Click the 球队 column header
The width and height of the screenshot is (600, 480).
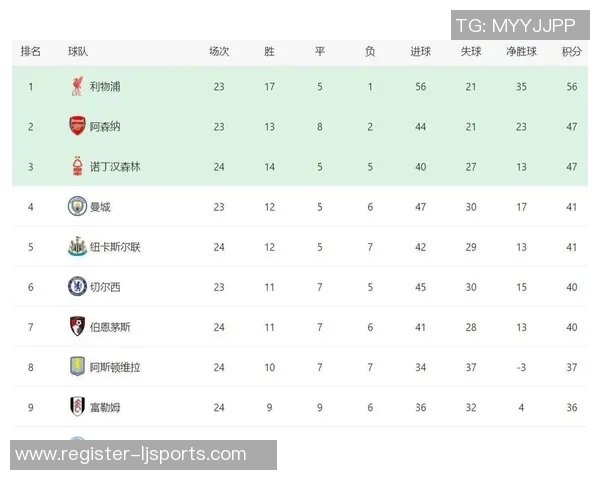[x=77, y=51]
